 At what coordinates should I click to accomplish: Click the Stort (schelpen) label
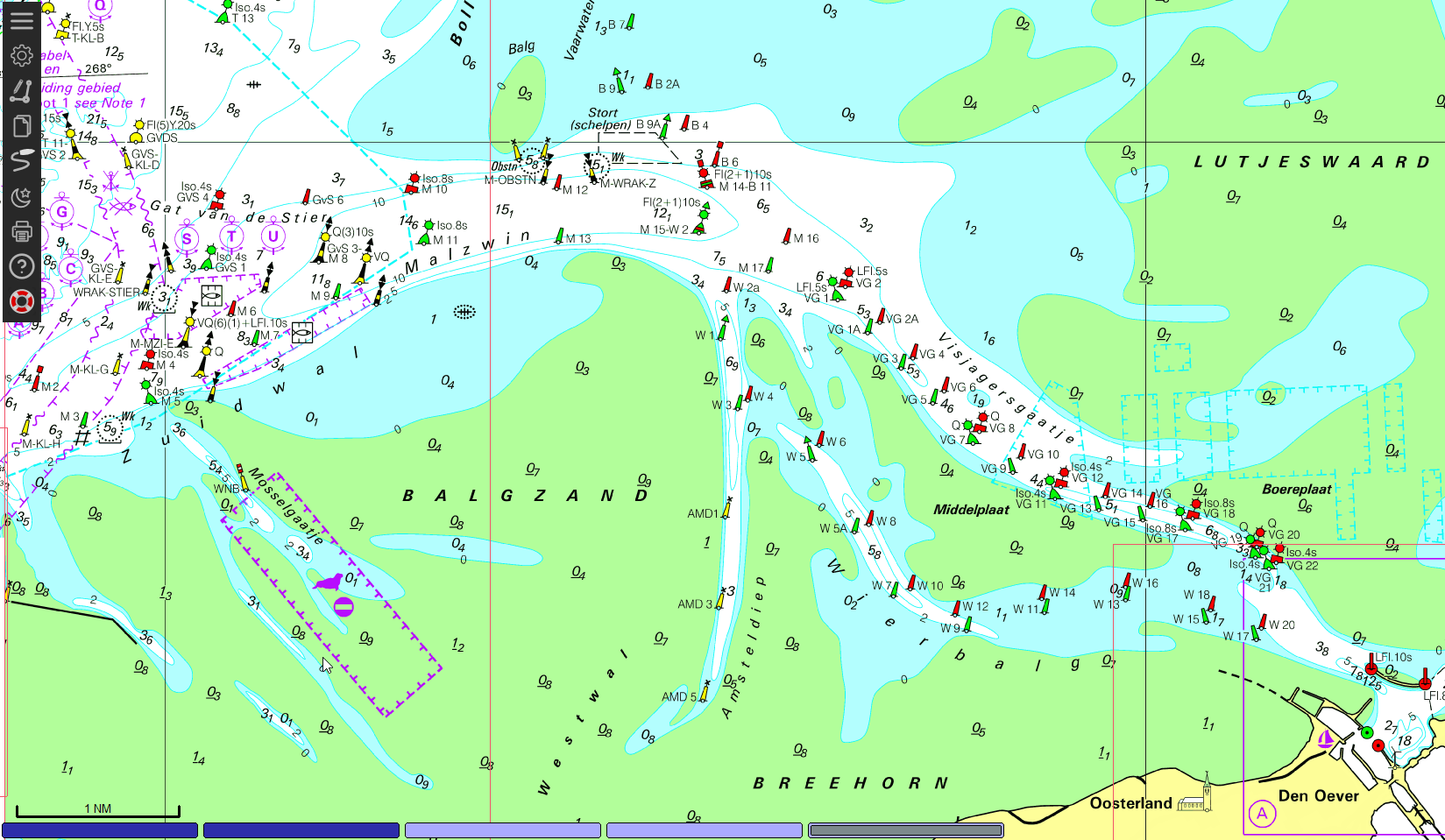(601, 119)
